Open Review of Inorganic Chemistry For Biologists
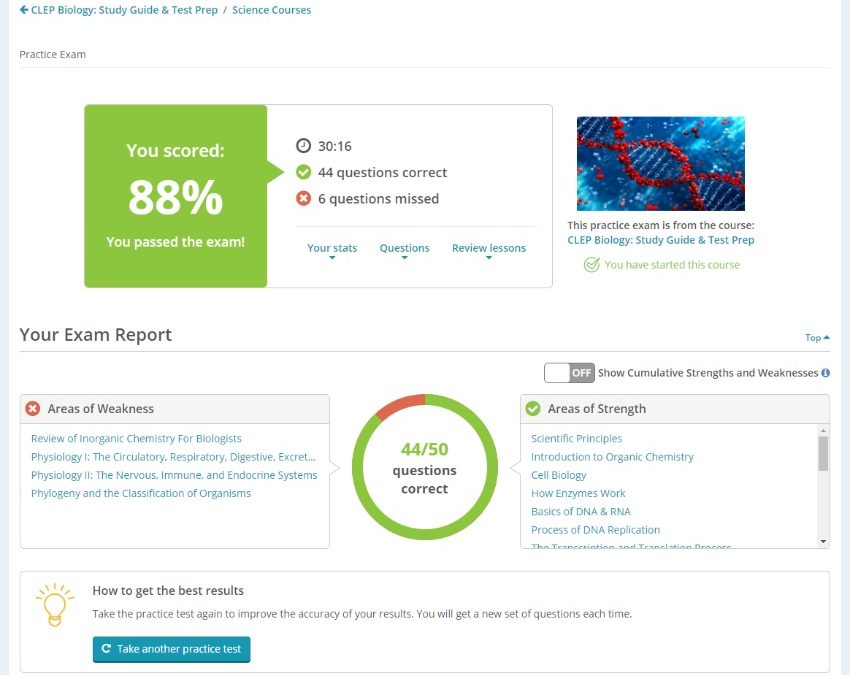850x675 pixels. click(x=136, y=438)
